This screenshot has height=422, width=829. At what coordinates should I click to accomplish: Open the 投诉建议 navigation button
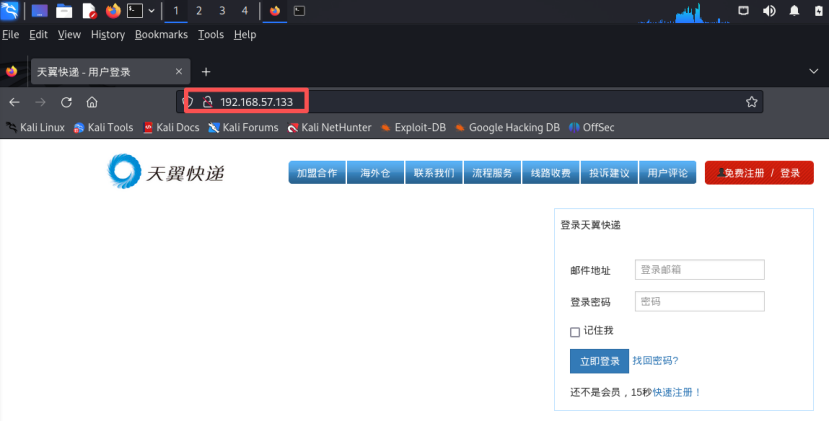click(x=609, y=173)
